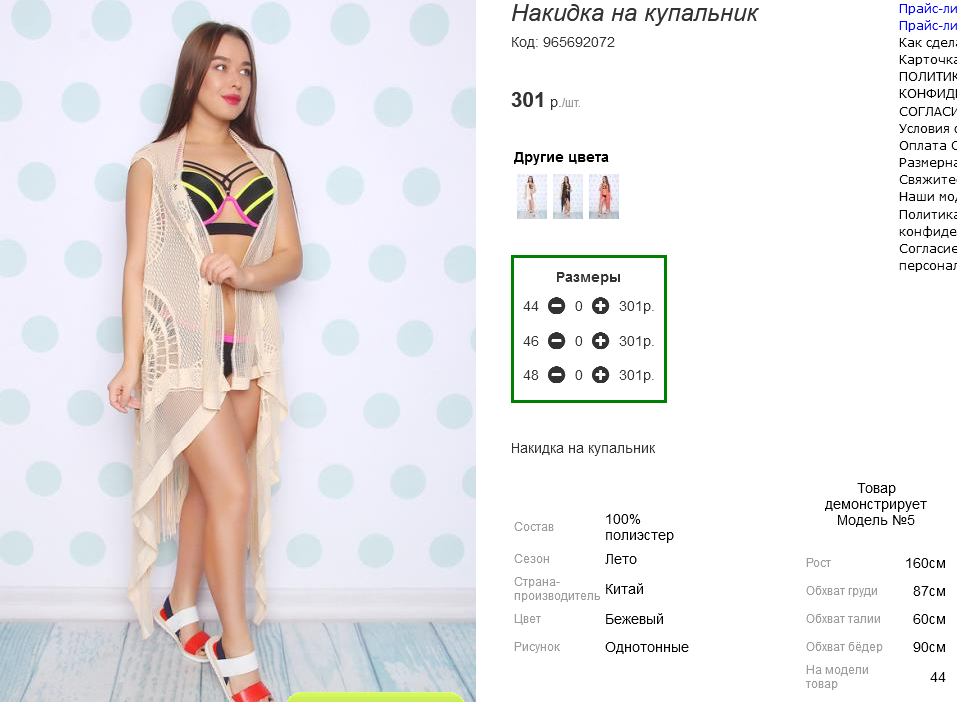Open the 'Наши мод…' models link
The image size is (957, 702).
click(x=928, y=197)
